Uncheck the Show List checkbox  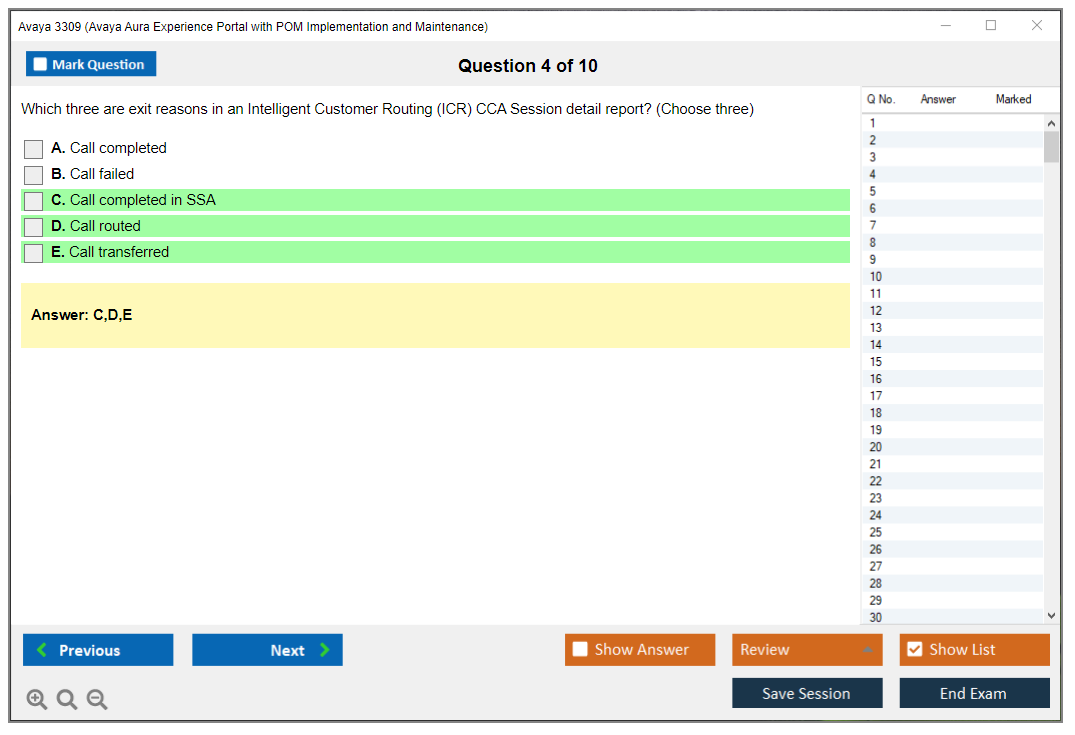[914, 649]
